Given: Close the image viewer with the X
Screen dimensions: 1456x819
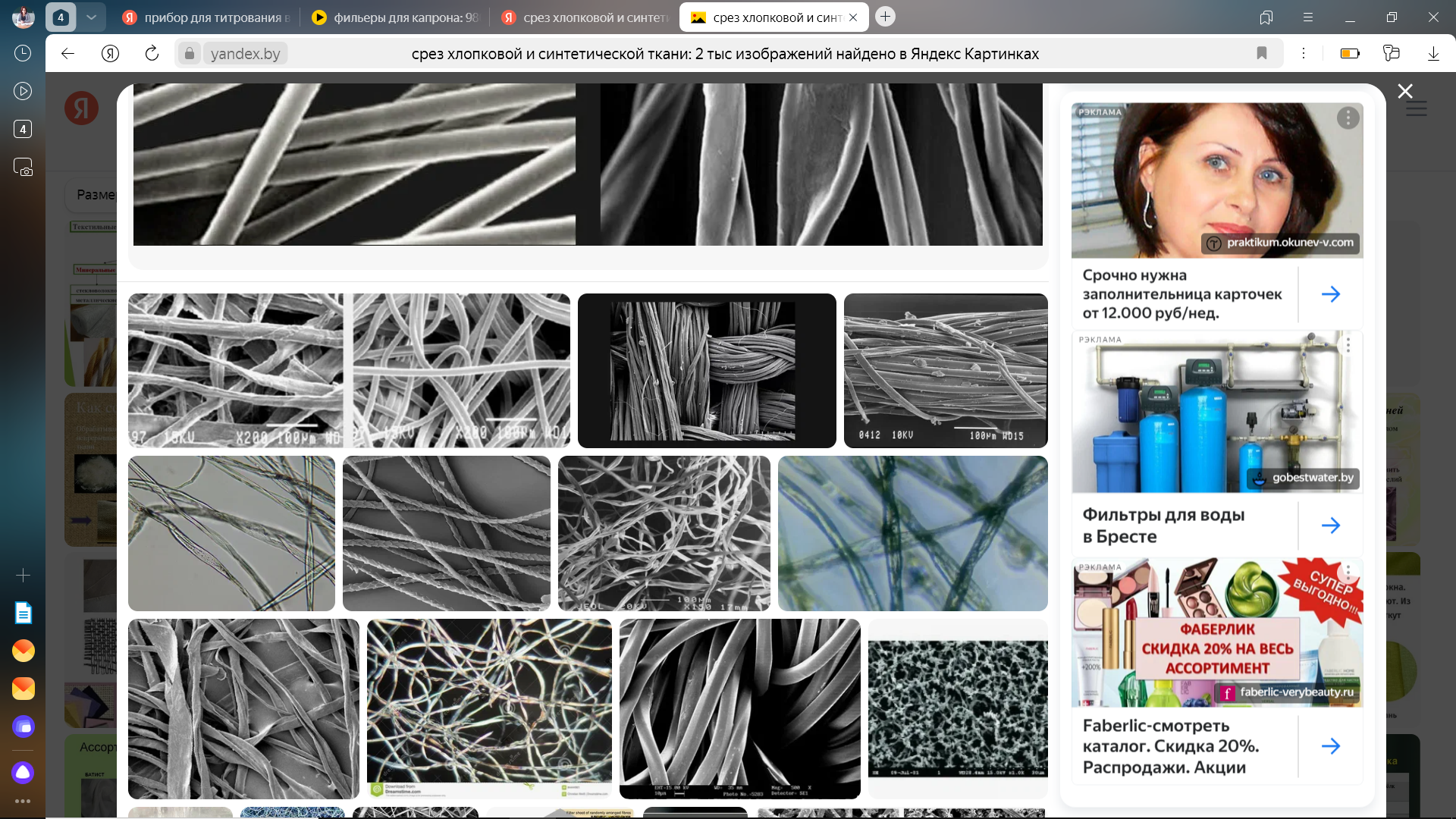Looking at the screenshot, I should click(1405, 91).
